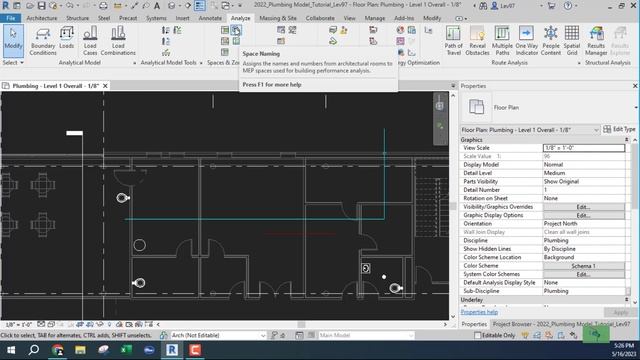Click the Loads tool
The height and width of the screenshot is (360, 640).
pyautogui.click(x=67, y=38)
